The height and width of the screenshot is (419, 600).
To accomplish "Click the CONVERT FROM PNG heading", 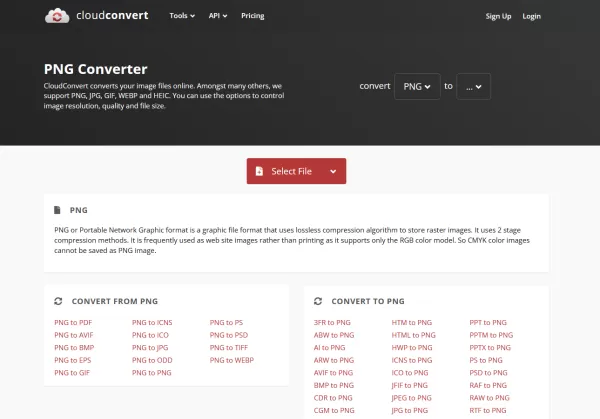I will (115, 302).
